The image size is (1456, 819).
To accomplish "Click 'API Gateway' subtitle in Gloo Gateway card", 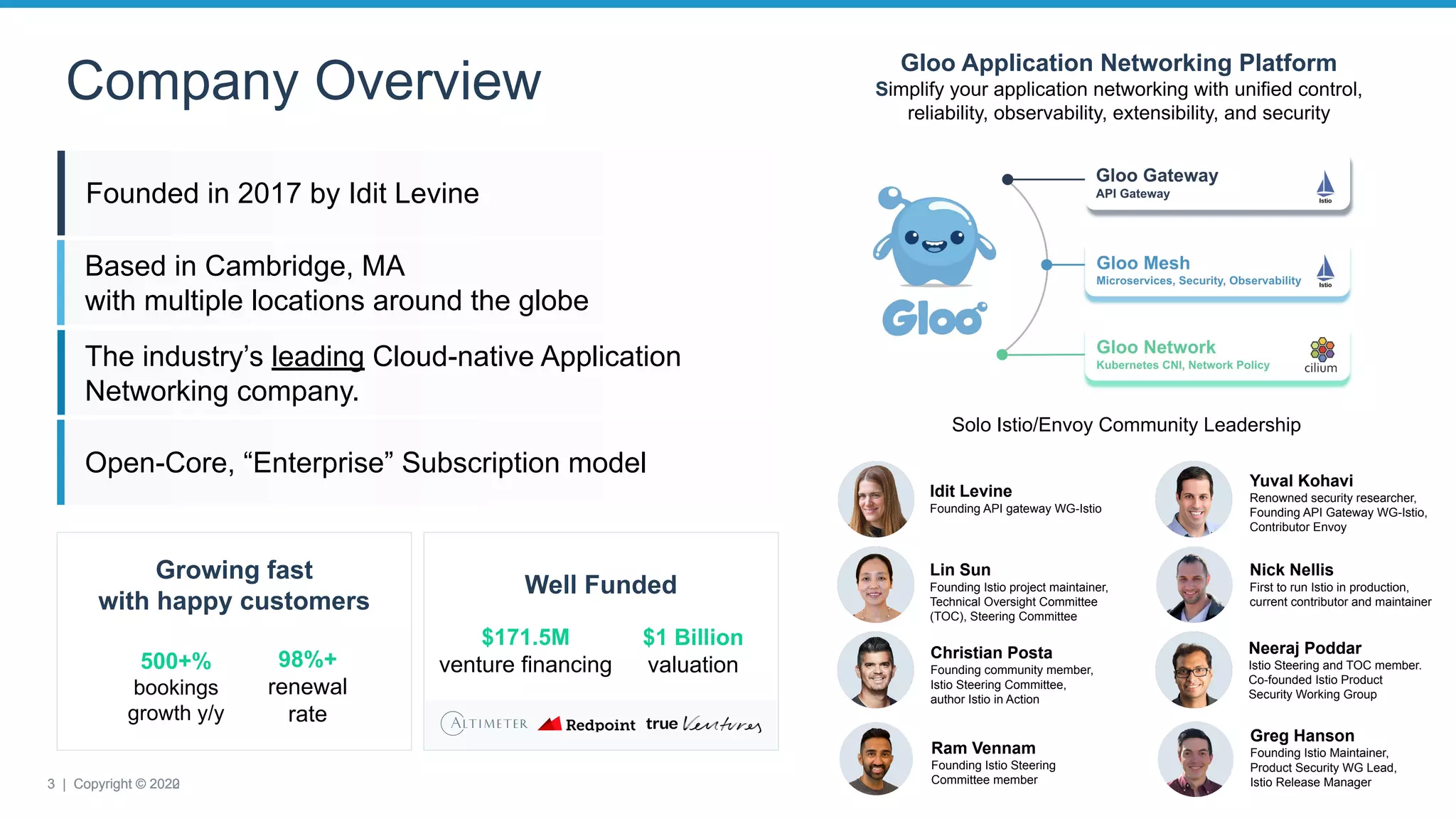I will 1133,194.
